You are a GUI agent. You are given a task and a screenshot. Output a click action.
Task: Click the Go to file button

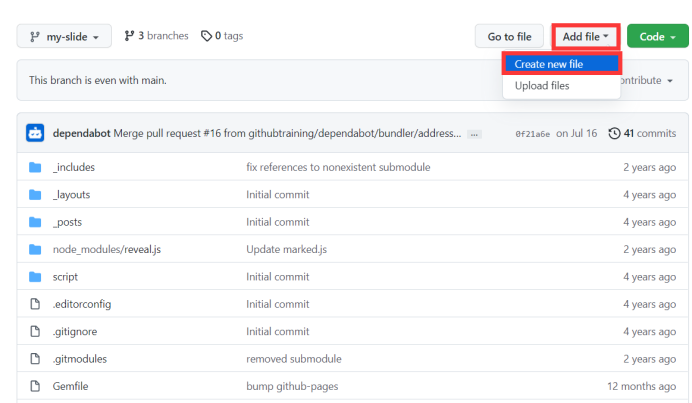pos(509,36)
